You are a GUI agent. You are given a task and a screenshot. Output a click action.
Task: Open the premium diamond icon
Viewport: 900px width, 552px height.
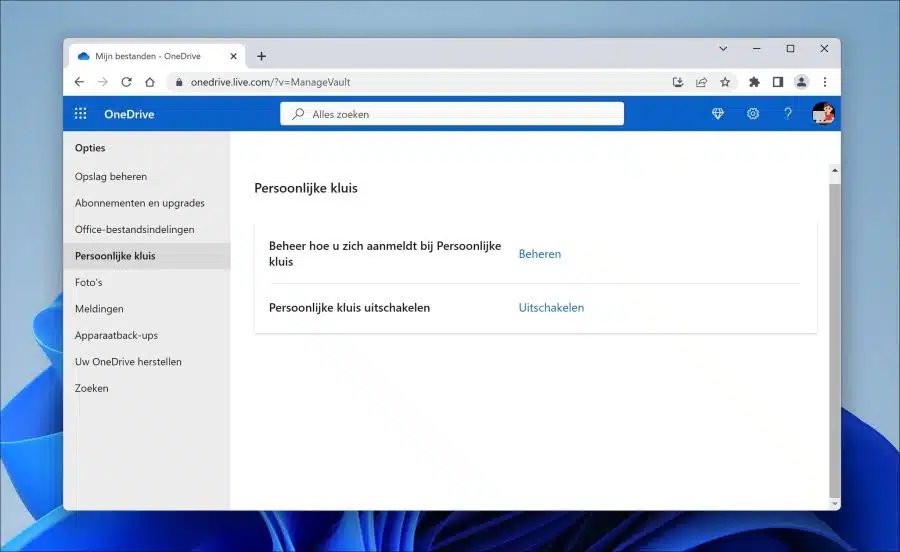click(717, 114)
